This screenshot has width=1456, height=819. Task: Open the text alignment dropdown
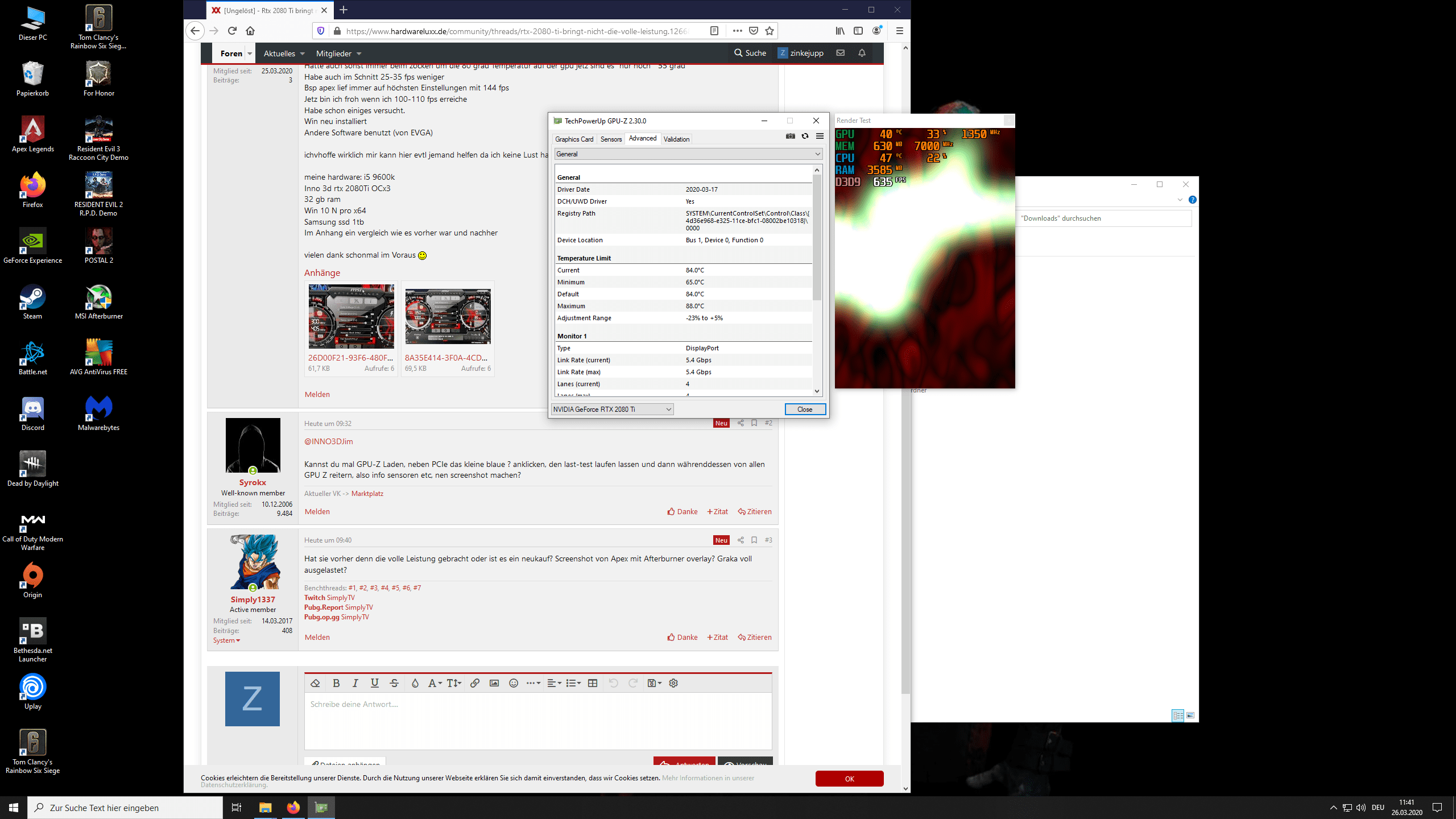pos(554,683)
